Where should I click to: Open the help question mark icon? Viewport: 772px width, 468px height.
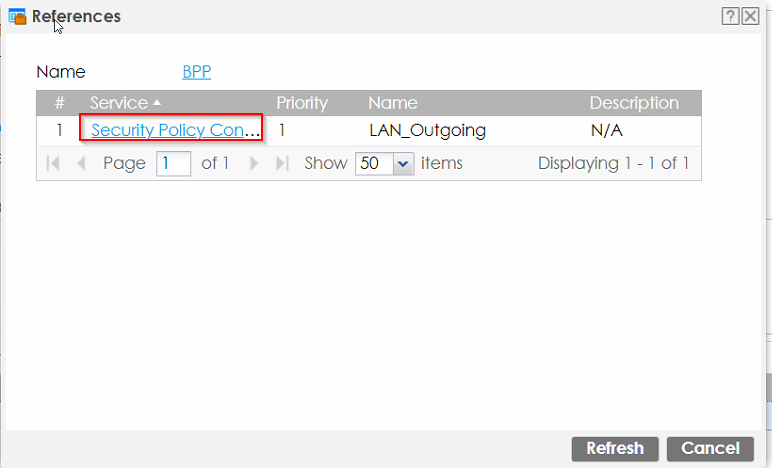tap(732, 16)
